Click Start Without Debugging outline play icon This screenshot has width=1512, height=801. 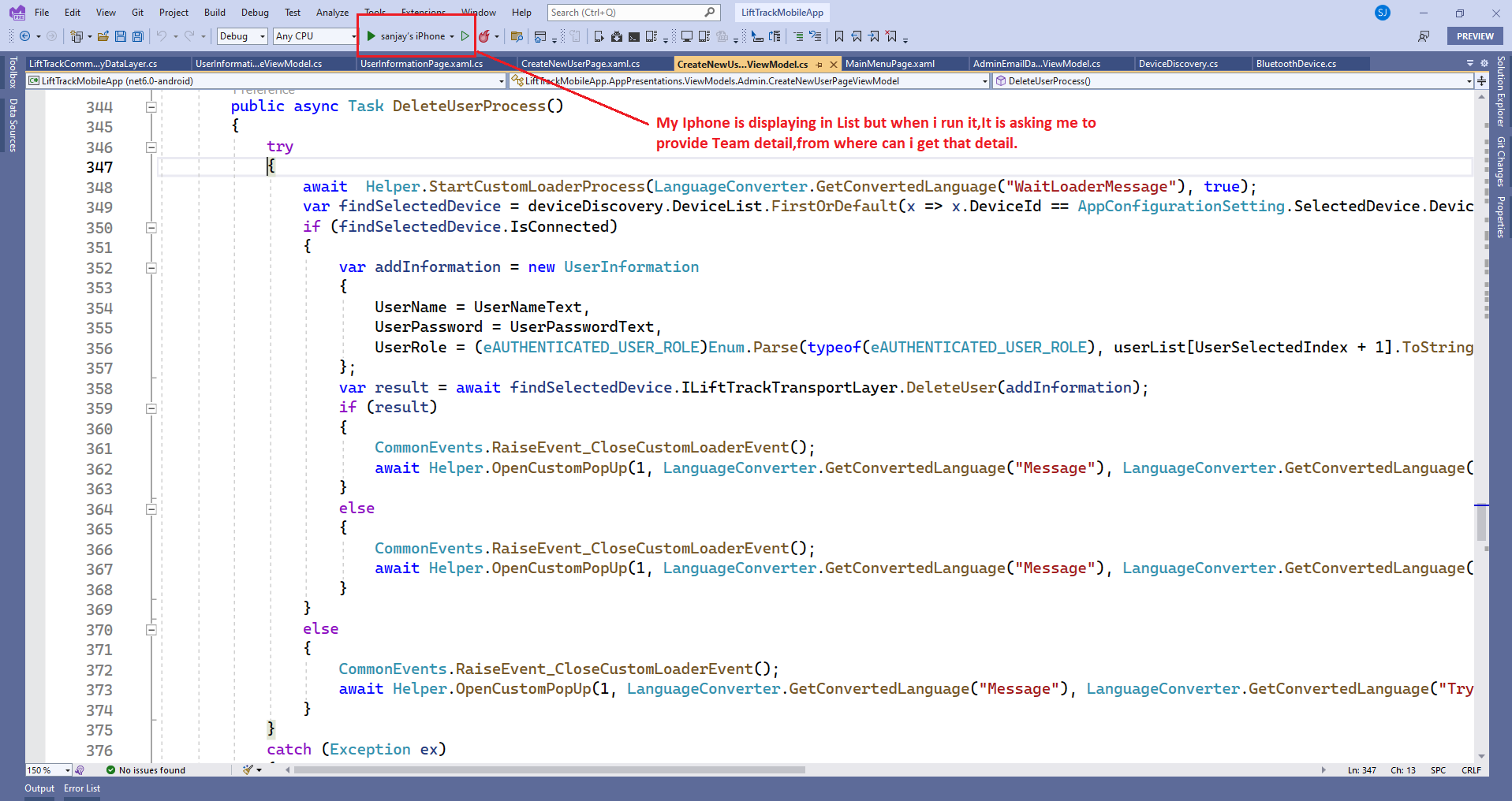tap(465, 36)
